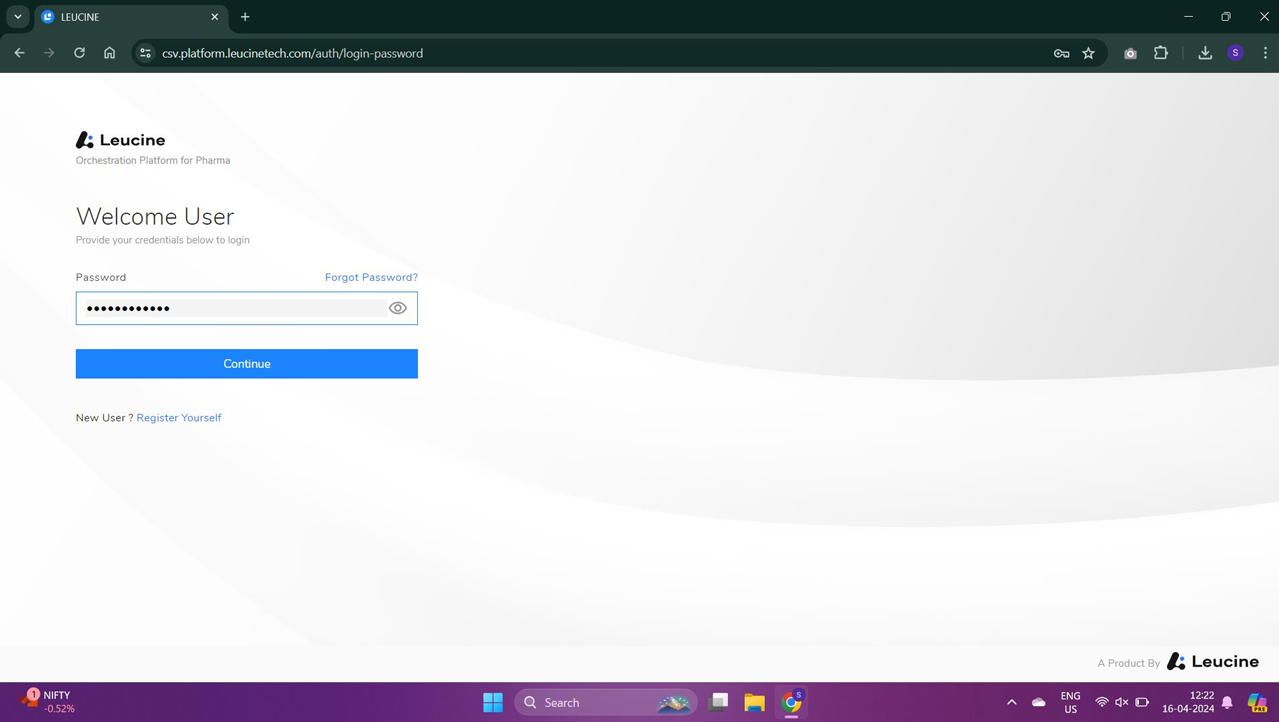Open the screen capture camera icon
This screenshot has height=722, width=1279.
[x=1130, y=53]
